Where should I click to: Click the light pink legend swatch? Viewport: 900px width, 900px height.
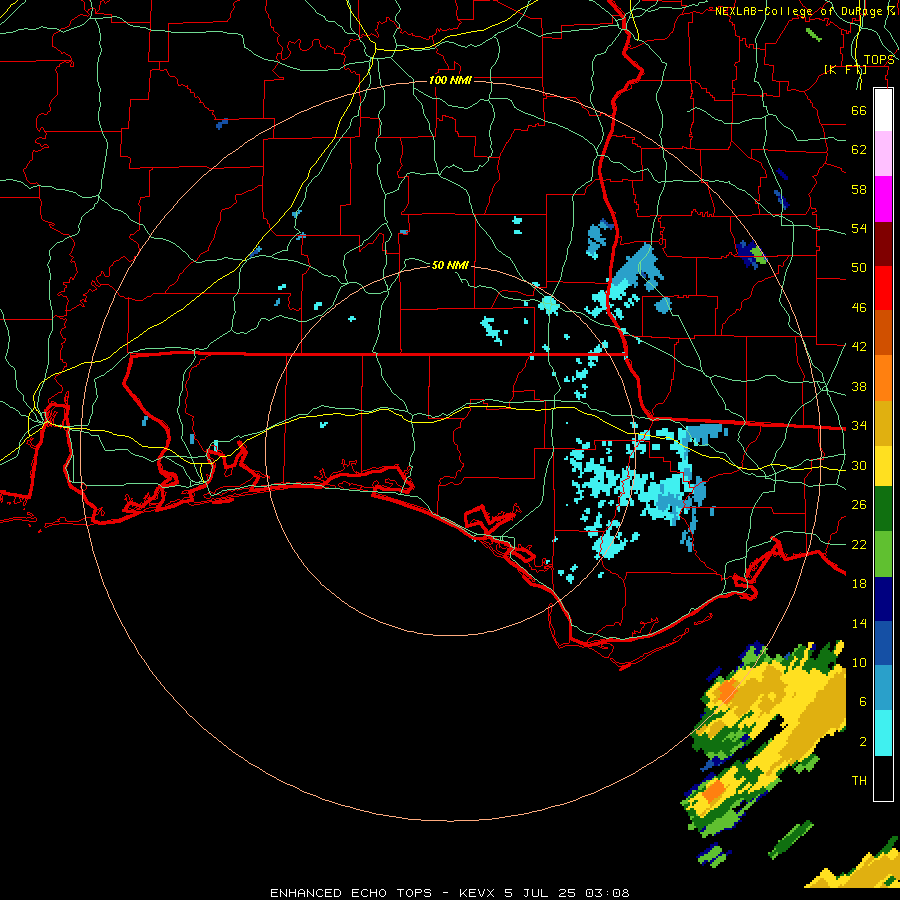coord(883,153)
